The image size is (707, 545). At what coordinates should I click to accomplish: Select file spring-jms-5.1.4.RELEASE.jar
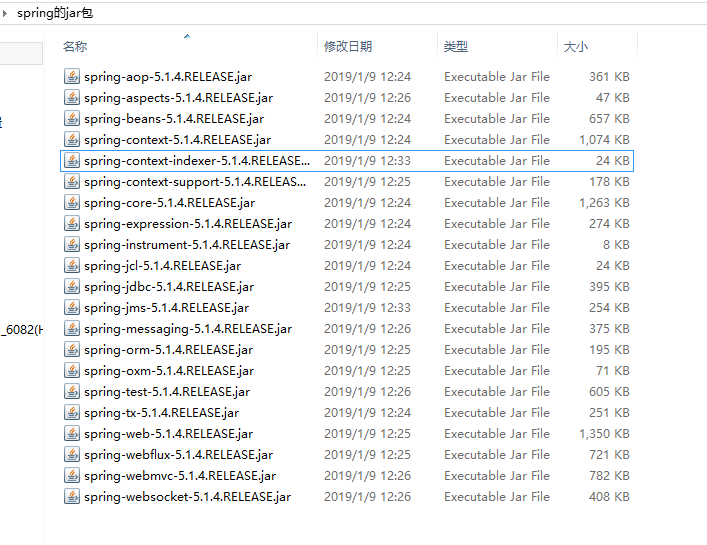point(166,307)
